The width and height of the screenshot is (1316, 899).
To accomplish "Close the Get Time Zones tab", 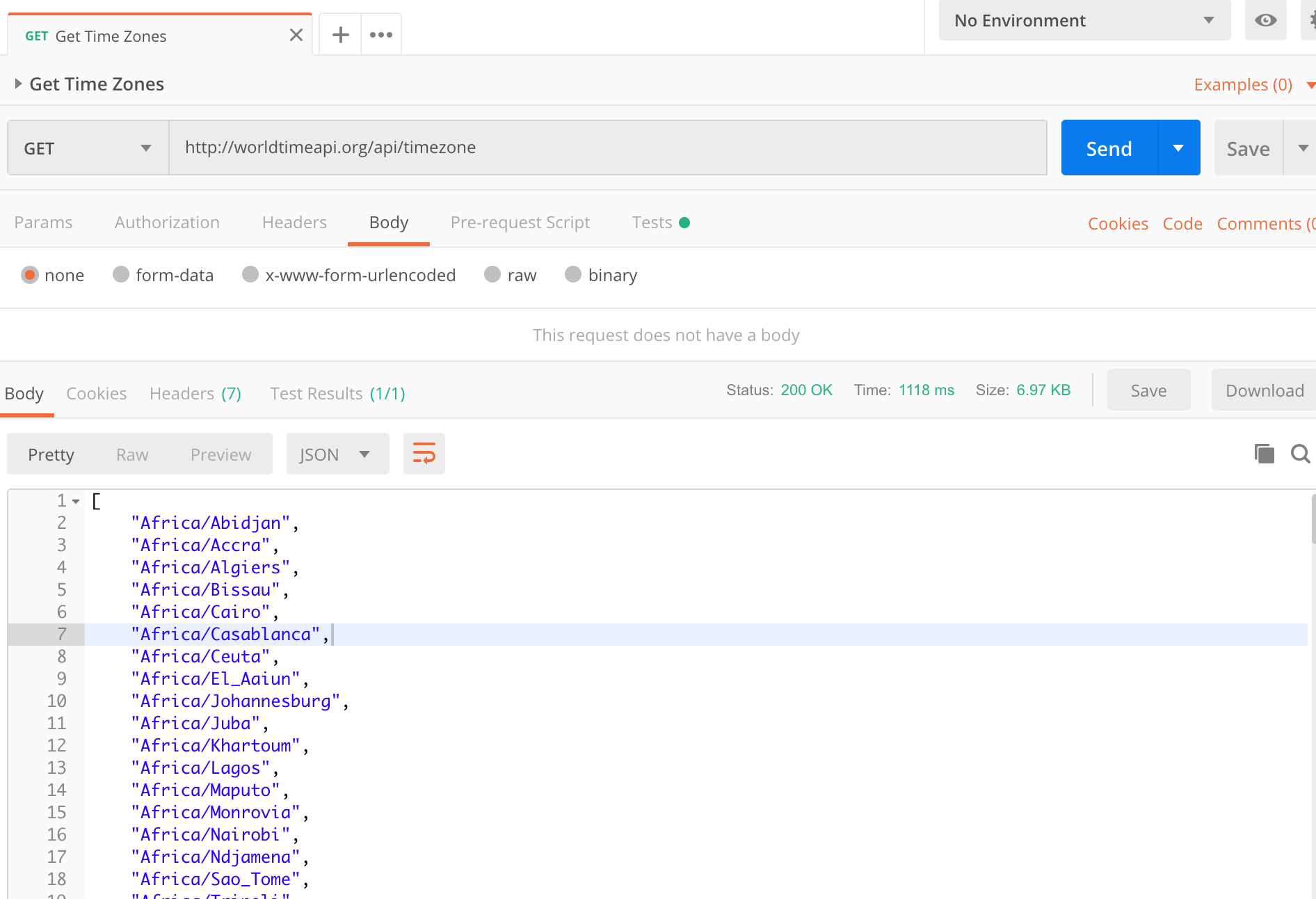I will coord(296,34).
